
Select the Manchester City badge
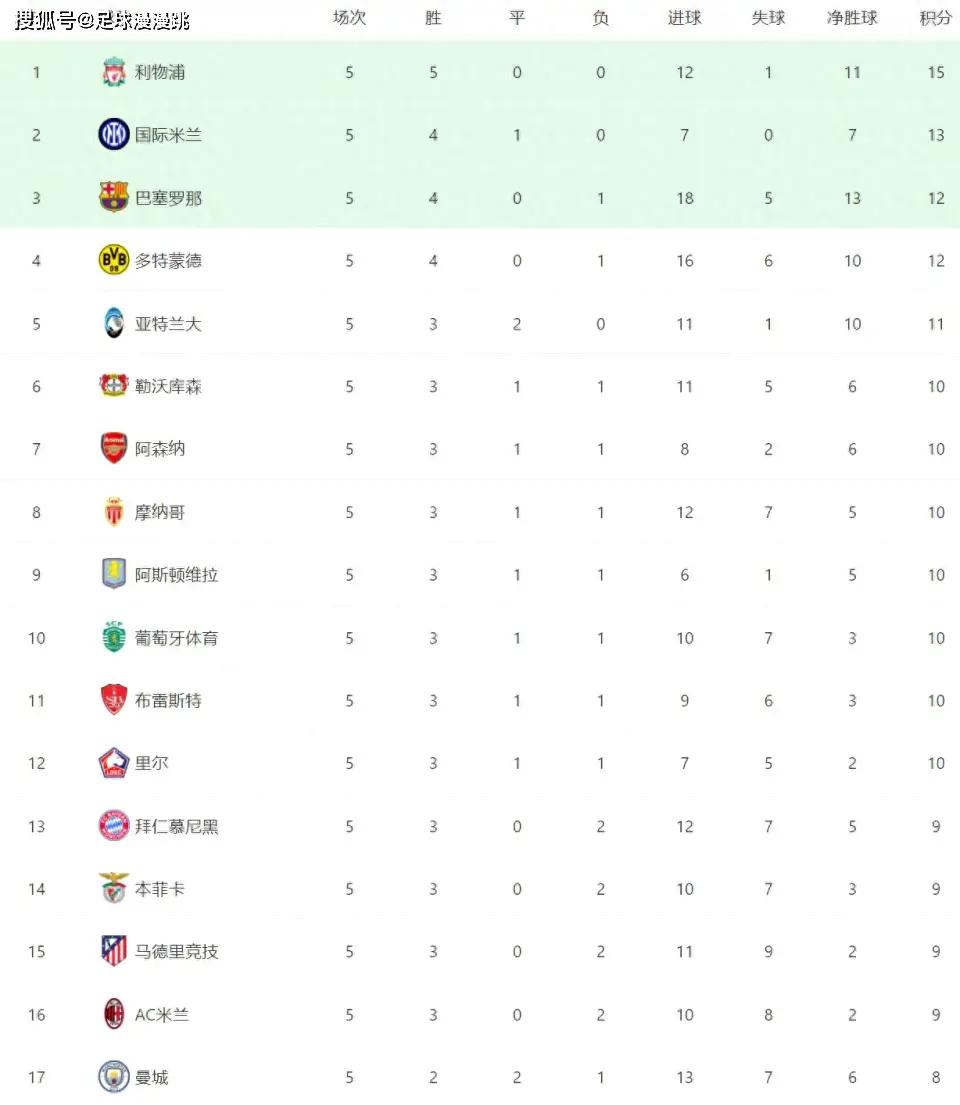tap(113, 1077)
